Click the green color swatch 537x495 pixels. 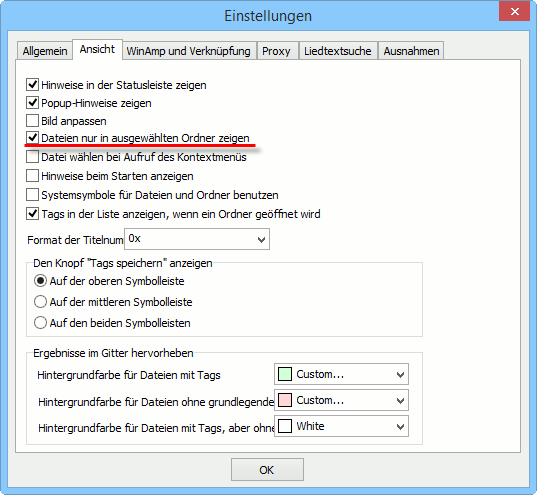click(x=285, y=374)
